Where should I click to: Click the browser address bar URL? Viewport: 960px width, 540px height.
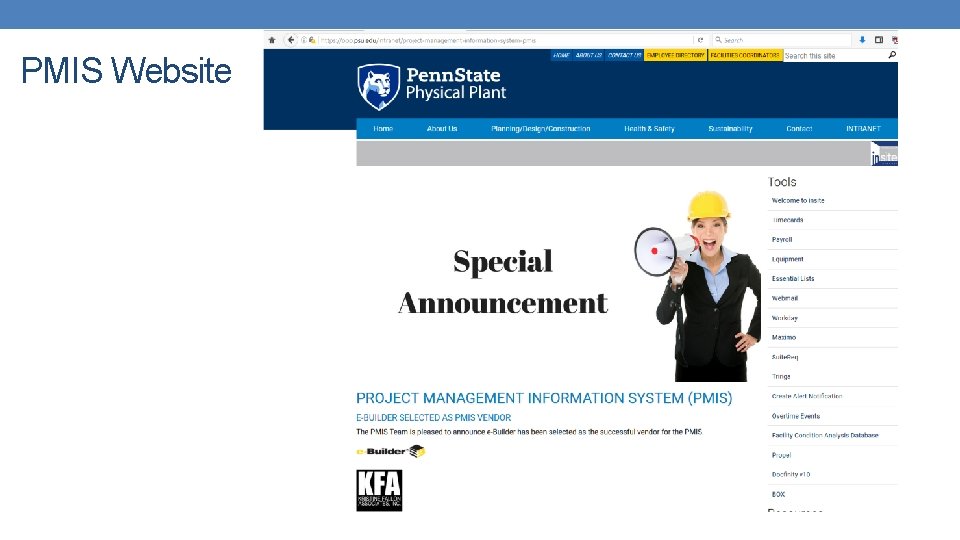[429, 40]
